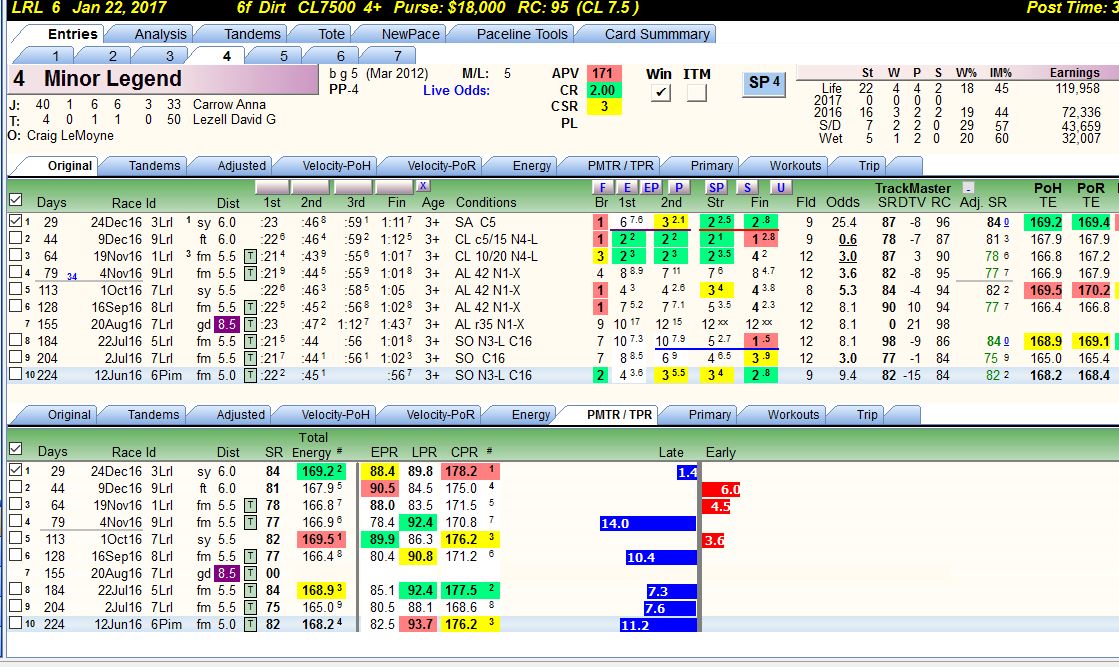Select horse number 1 tab

pyautogui.click(x=55, y=56)
